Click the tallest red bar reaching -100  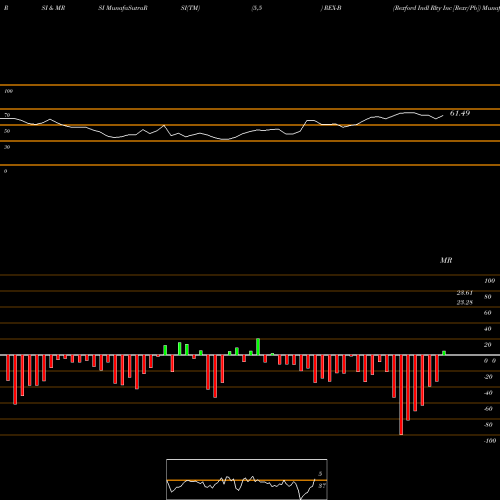[x=401, y=395]
